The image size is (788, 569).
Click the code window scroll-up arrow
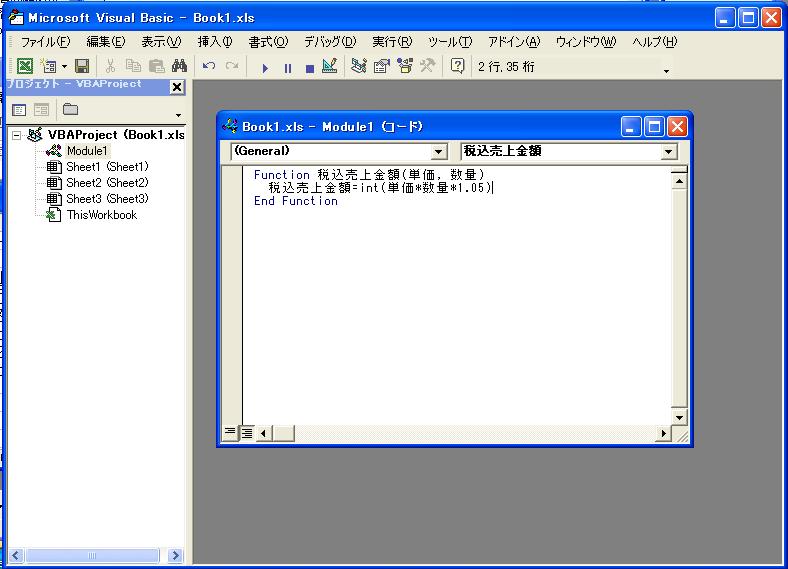(x=679, y=181)
